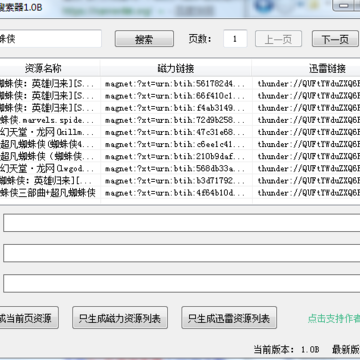Screen dimensions: 360x360
Task: Click the 资源名称 column header
Action: [50, 68]
